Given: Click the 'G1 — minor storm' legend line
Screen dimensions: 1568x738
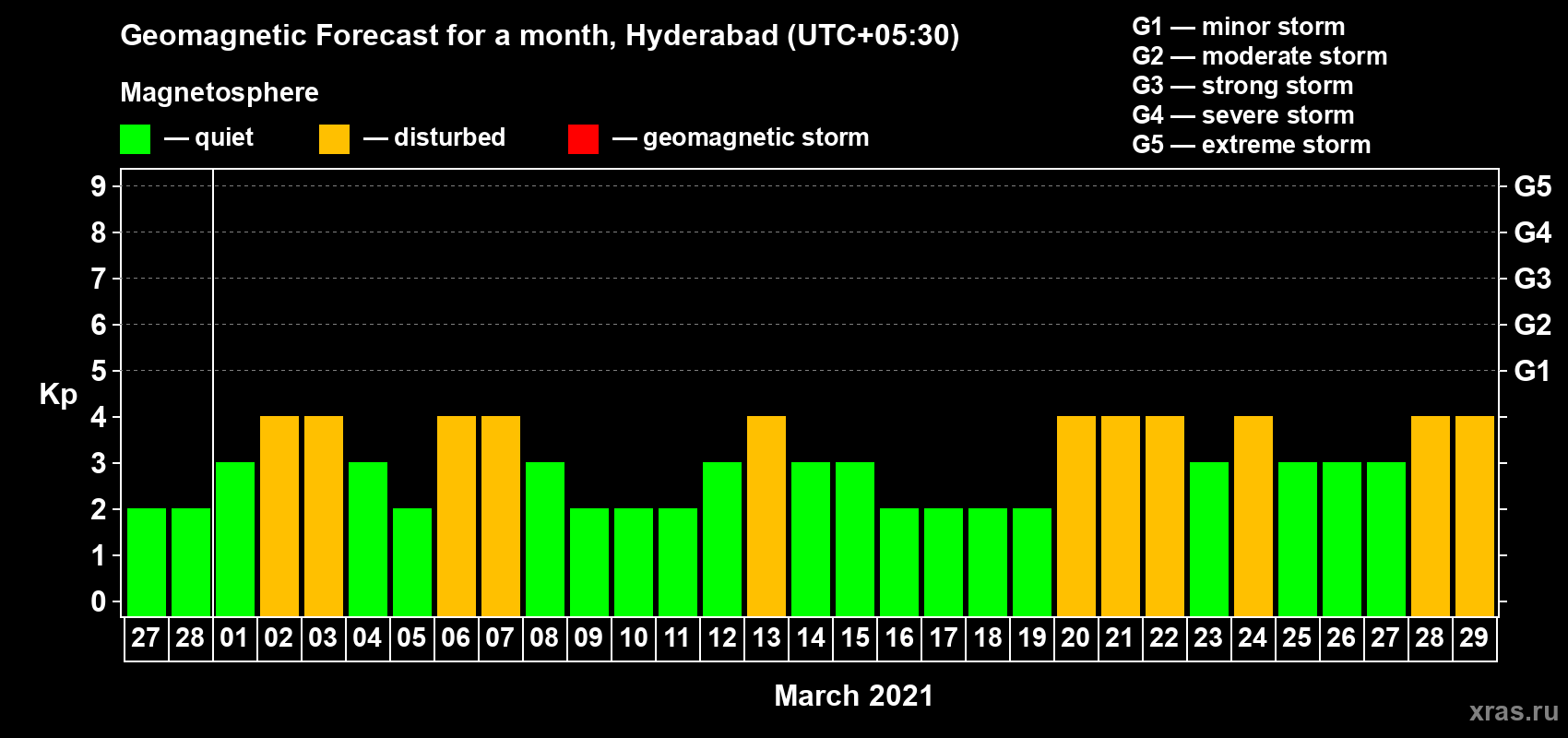Looking at the screenshot, I should [x=1239, y=27].
